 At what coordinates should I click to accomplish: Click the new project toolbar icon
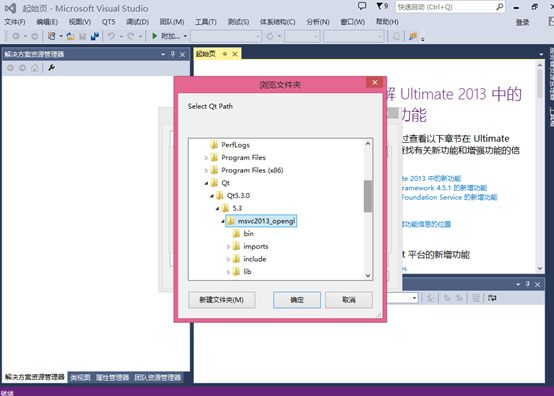(52, 36)
